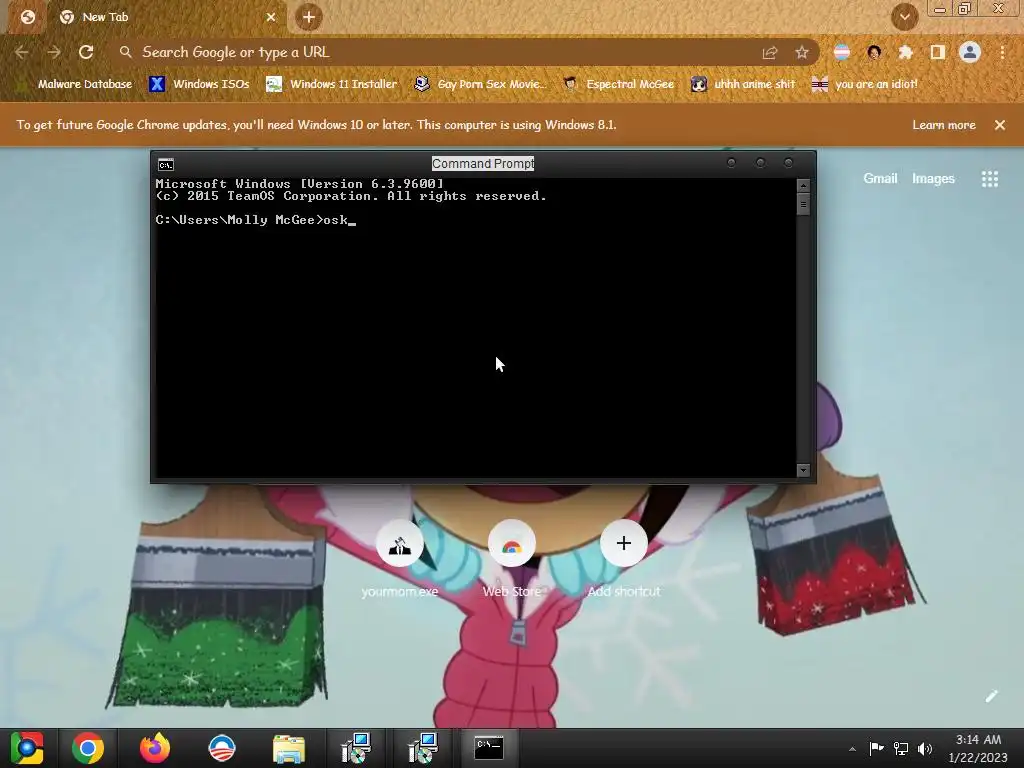
Task: Open the striped flag extension icon
Action: pos(842,52)
